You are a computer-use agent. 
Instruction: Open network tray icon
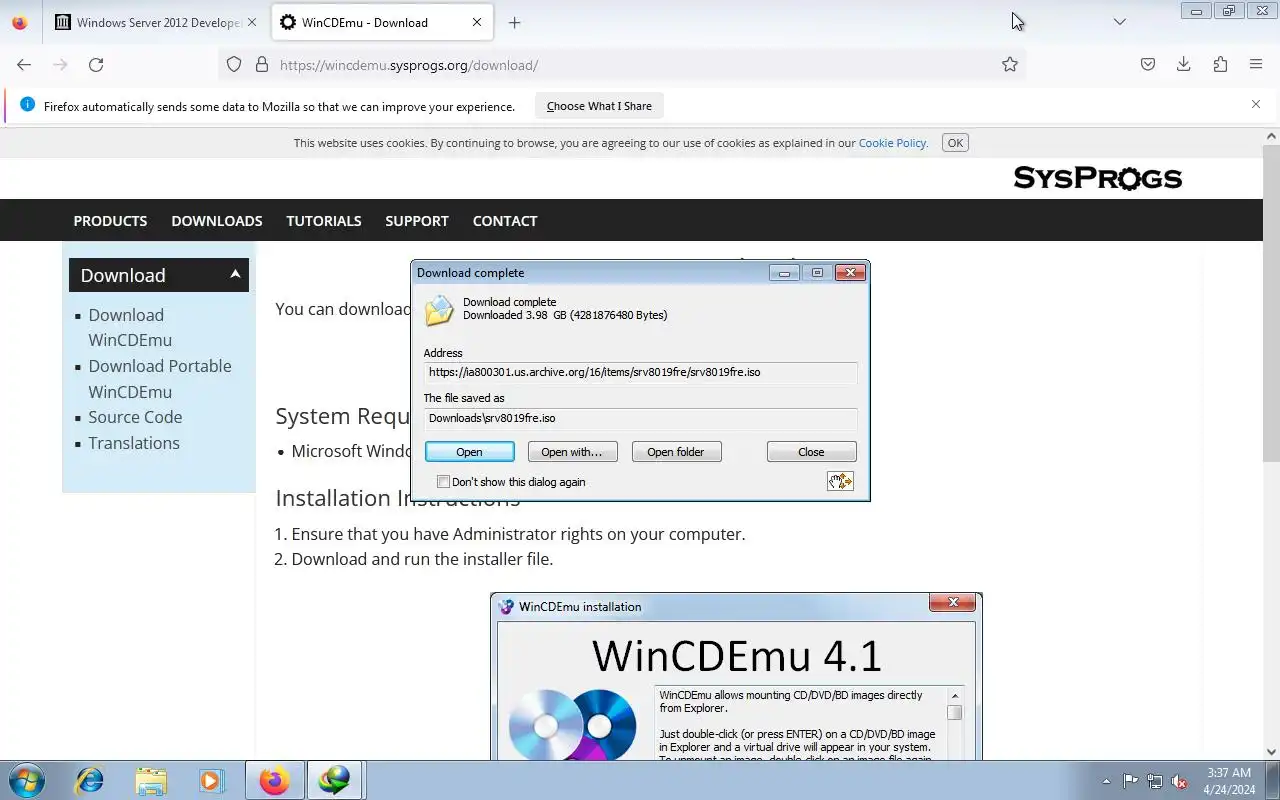tap(1155, 781)
